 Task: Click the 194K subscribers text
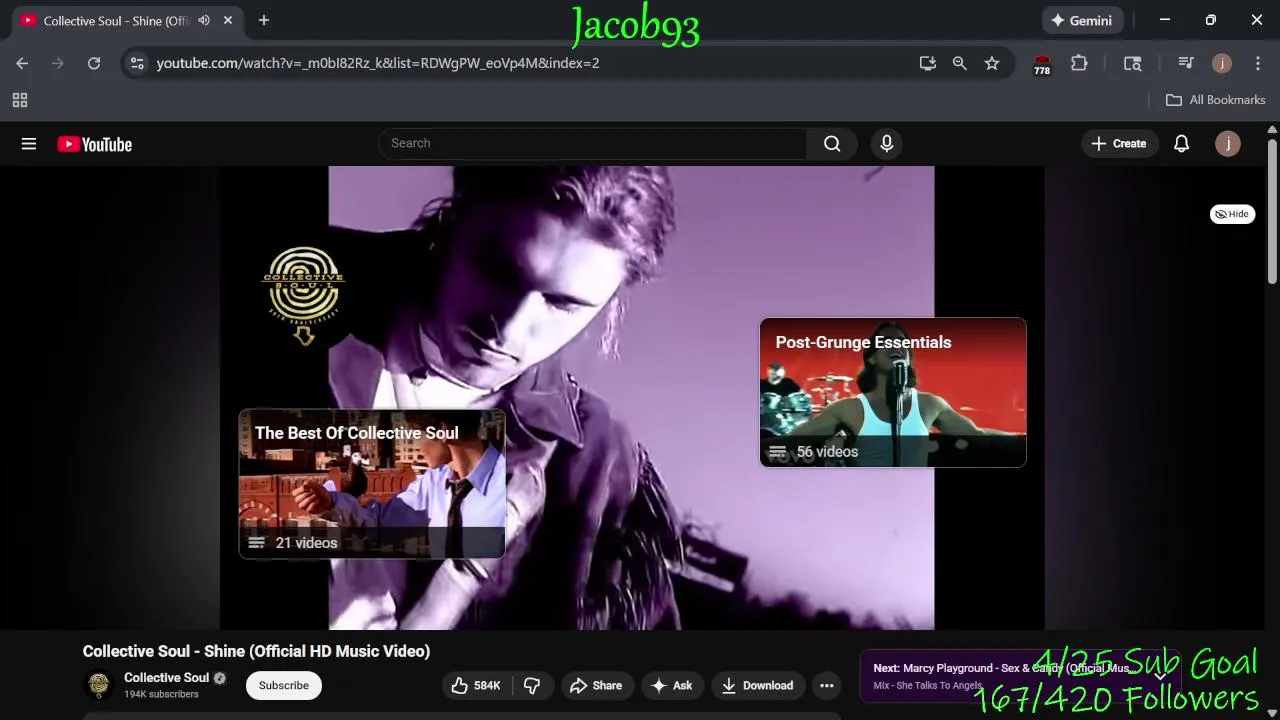click(161, 694)
